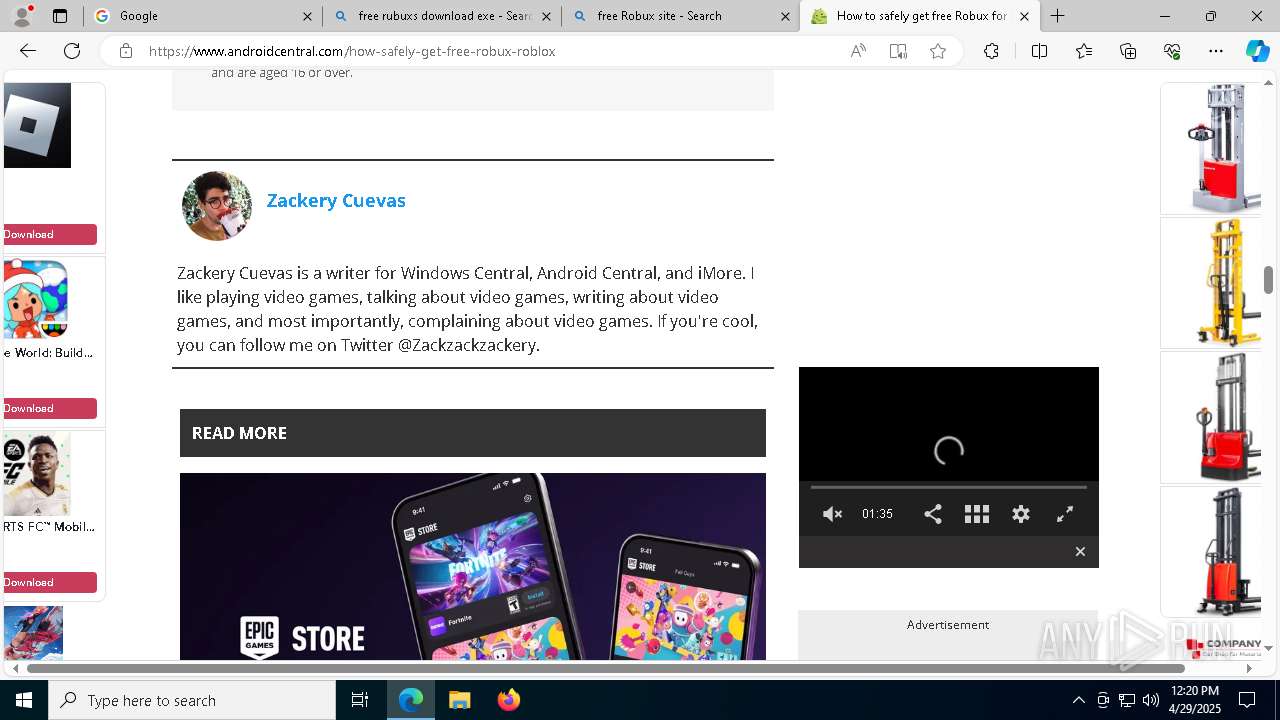This screenshot has width=1280, height=720.
Task: Open Immersive Reader from the address bar
Action: pos(898,51)
